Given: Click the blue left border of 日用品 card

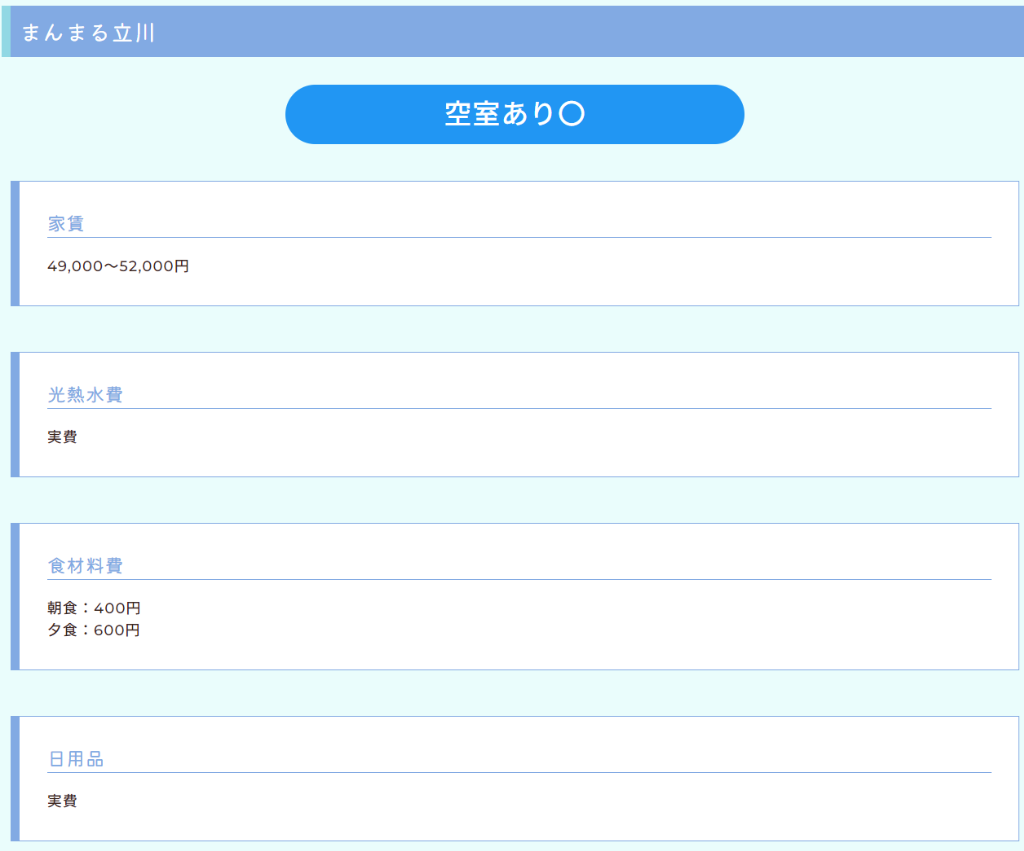Looking at the screenshot, I should 15,778.
